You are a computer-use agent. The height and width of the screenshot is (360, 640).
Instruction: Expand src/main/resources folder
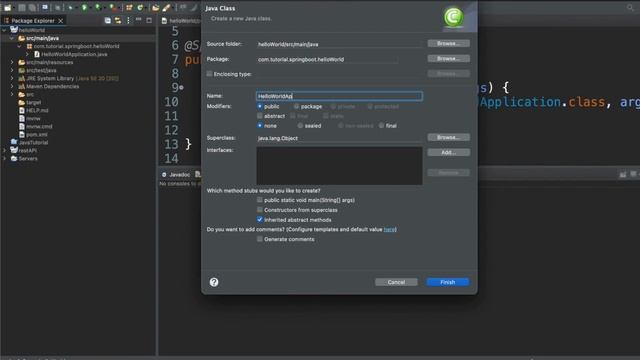(12, 62)
